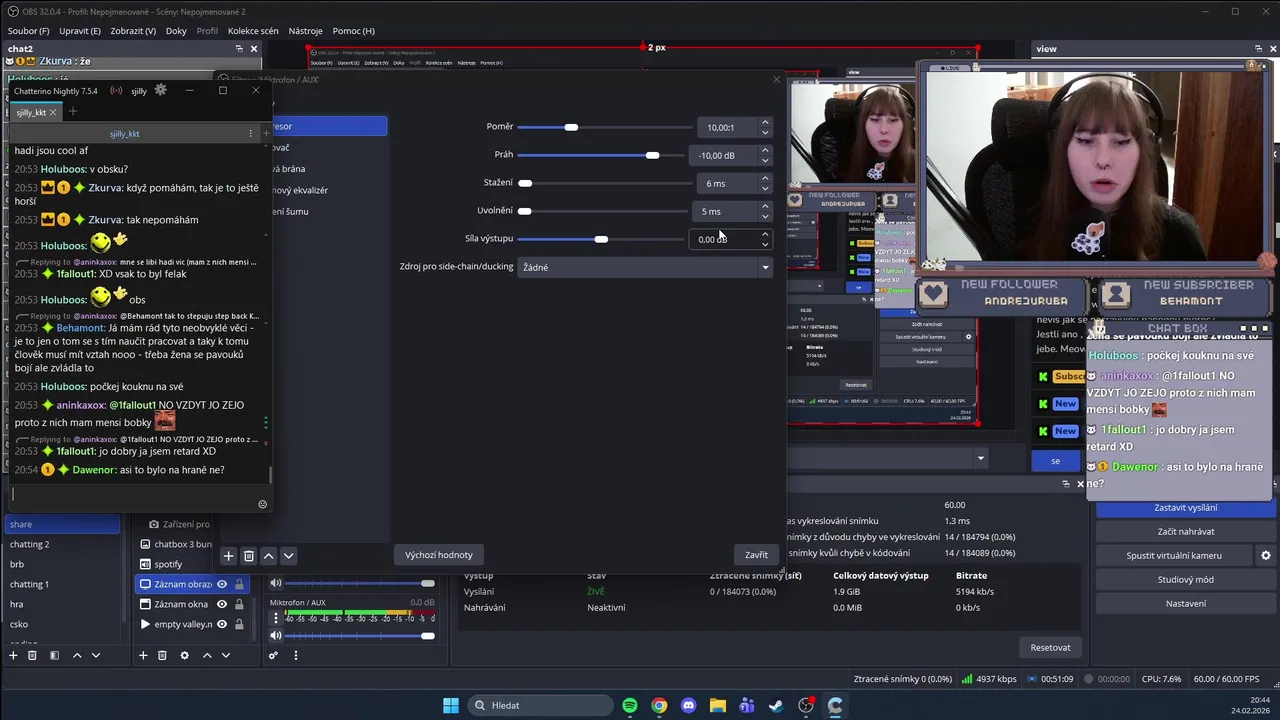Increase Síla výstupu with up stepper
The image size is (1280, 720).
pyautogui.click(x=765, y=235)
